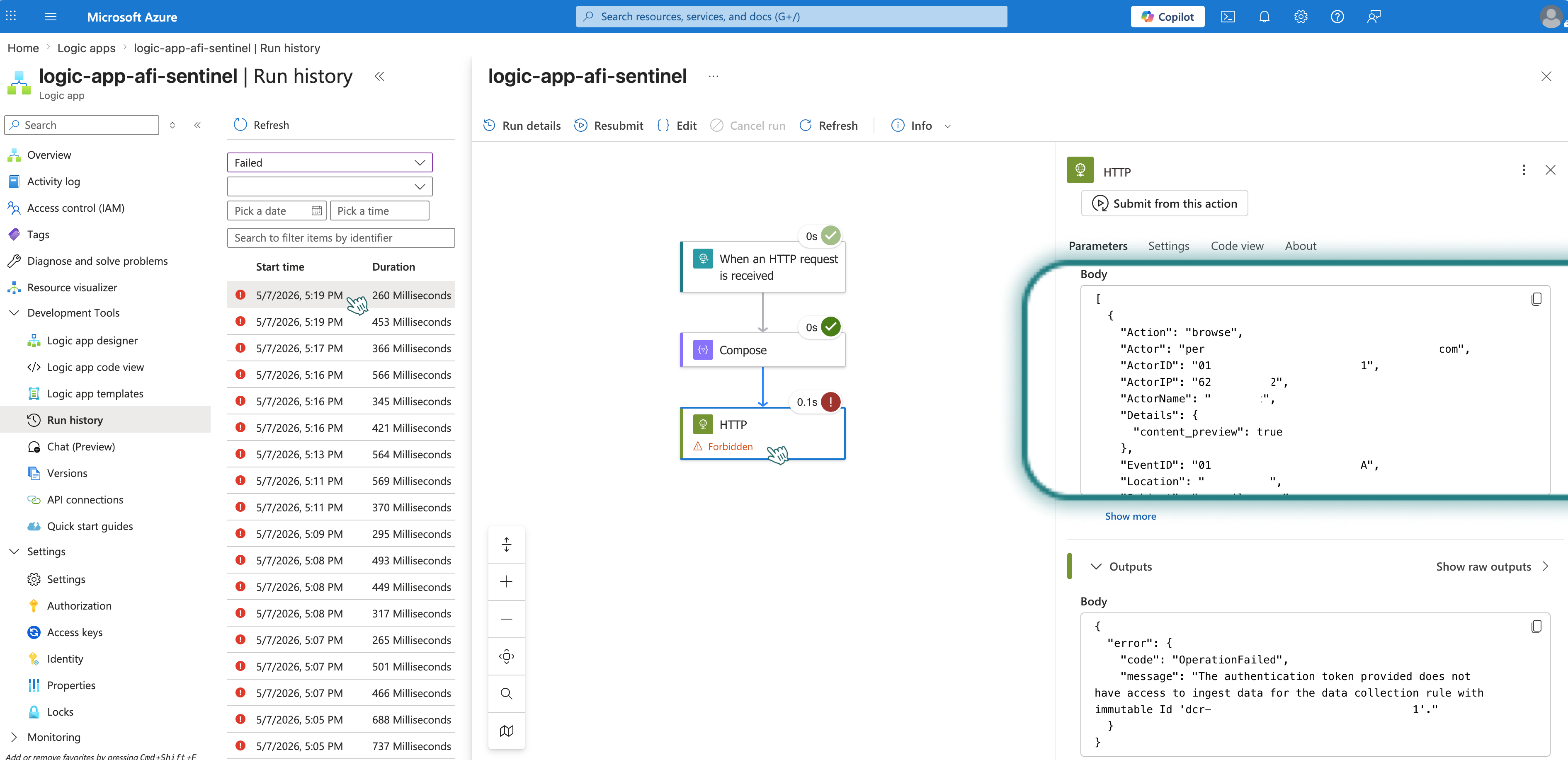Focus the global resource search bar
This screenshot has width=1568, height=760.
pyautogui.click(x=791, y=17)
